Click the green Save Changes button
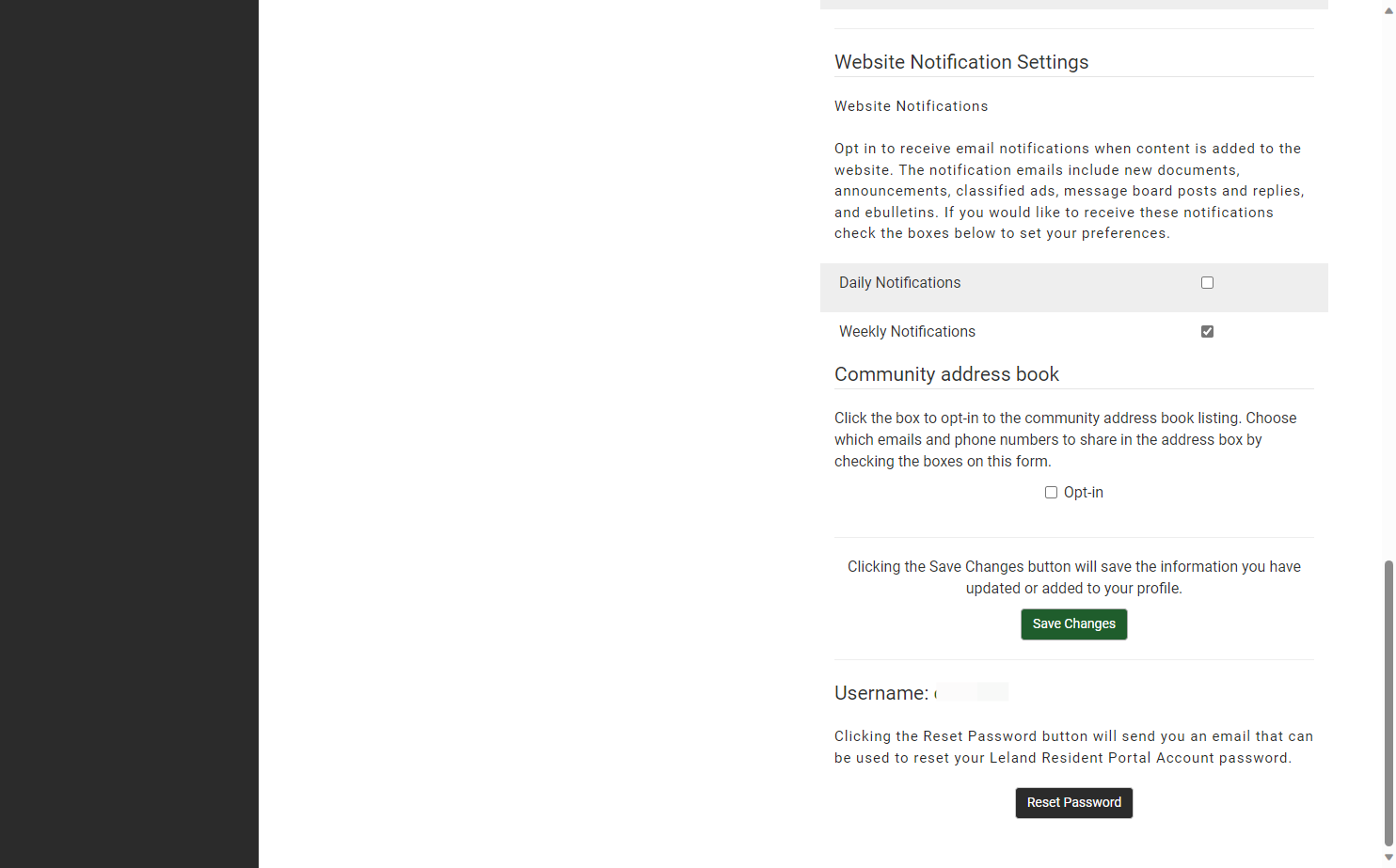The image size is (1396, 868). [x=1074, y=624]
